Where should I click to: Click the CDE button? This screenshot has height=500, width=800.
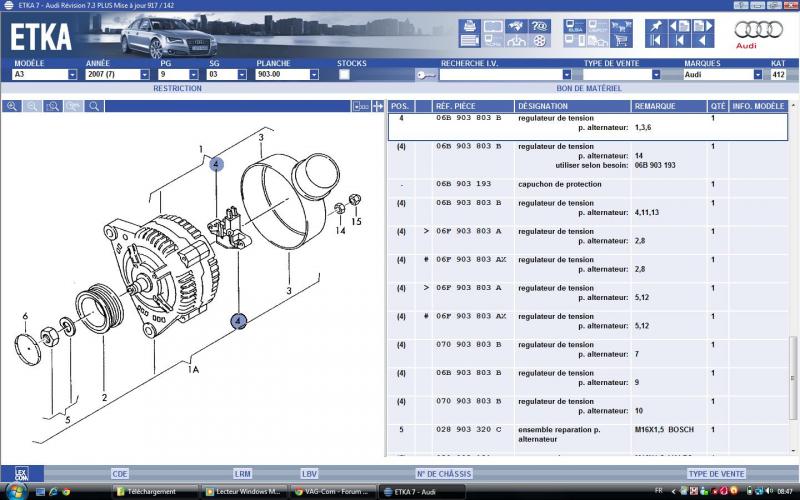pos(120,474)
